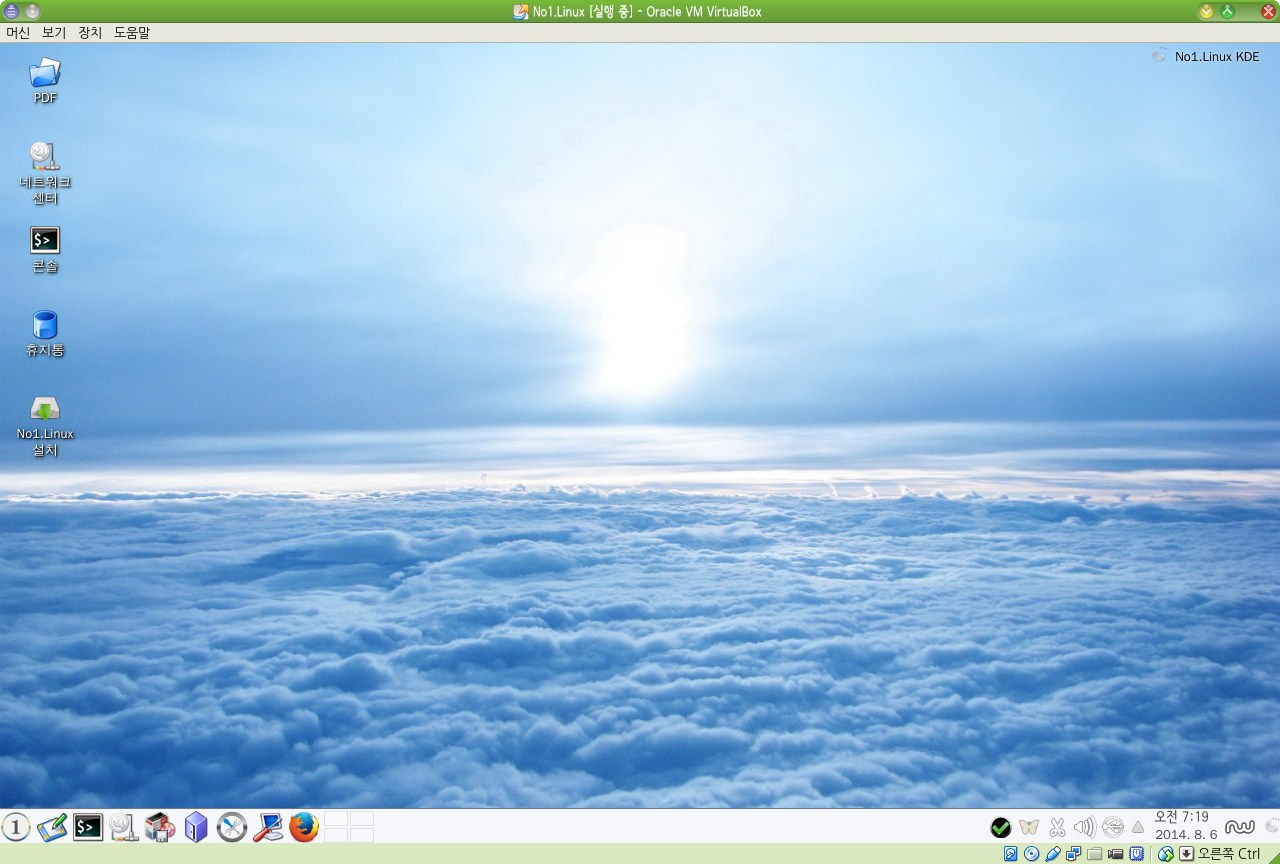The image size is (1280, 864).
Task: Click the green checkmark tray icon
Action: 1001,827
